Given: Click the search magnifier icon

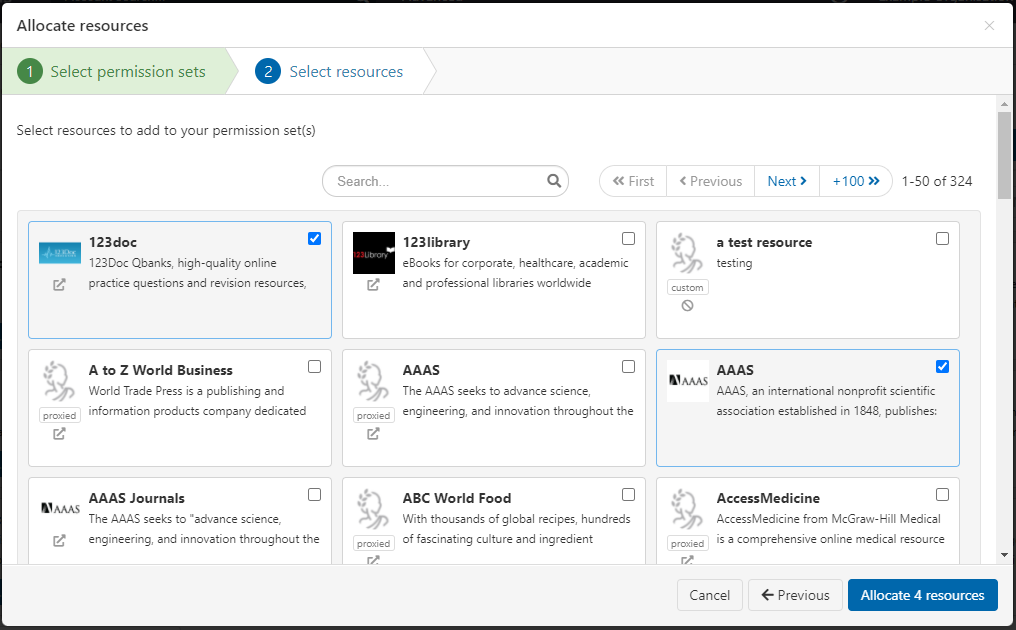Looking at the screenshot, I should pos(554,181).
